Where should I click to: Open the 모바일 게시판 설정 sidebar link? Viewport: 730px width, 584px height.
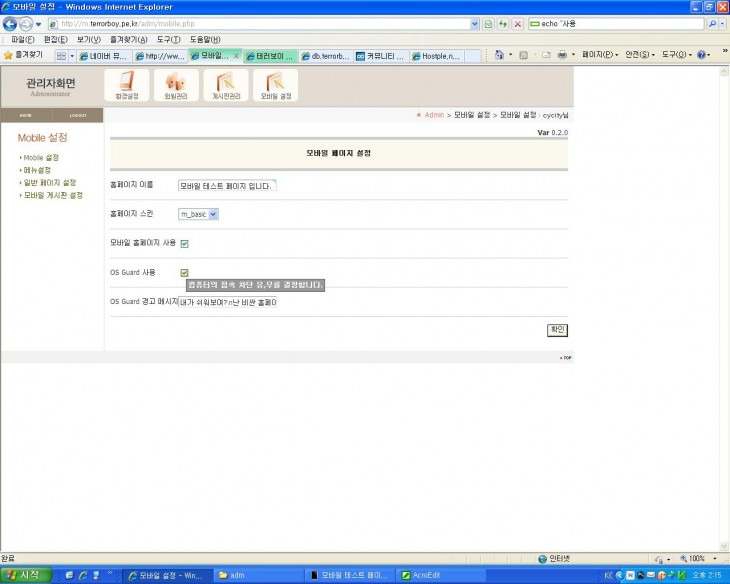click(x=52, y=195)
